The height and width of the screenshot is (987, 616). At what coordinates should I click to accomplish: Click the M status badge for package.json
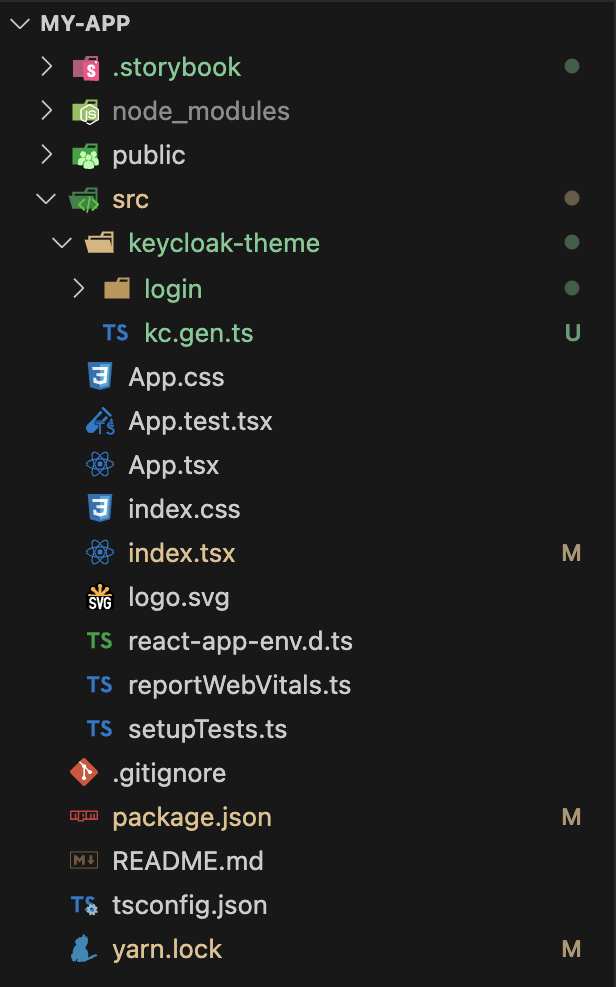point(571,817)
